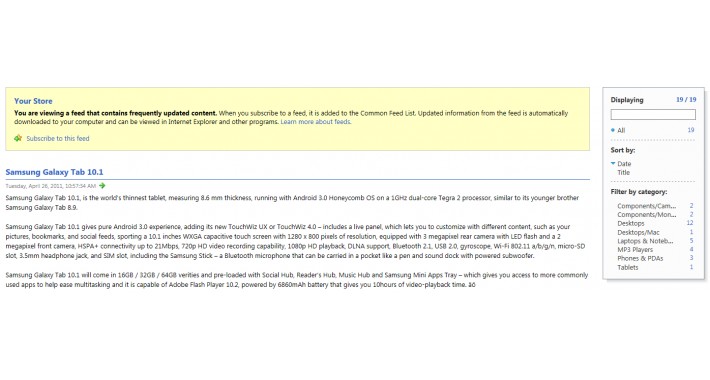Screen dimensions: 710x380
Task: Filter by Components/Cam... category
Action: [646, 206]
